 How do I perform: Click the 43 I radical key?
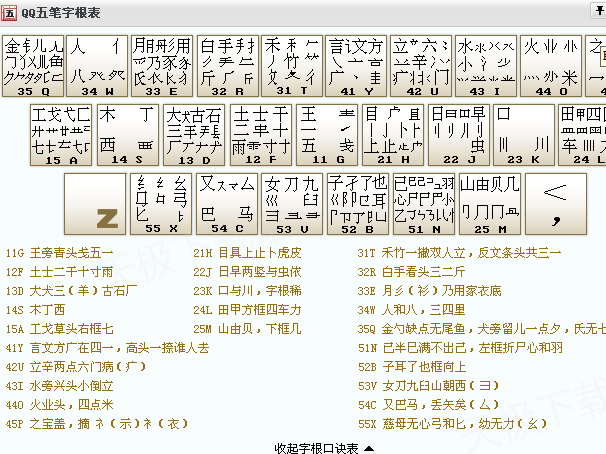(486, 66)
